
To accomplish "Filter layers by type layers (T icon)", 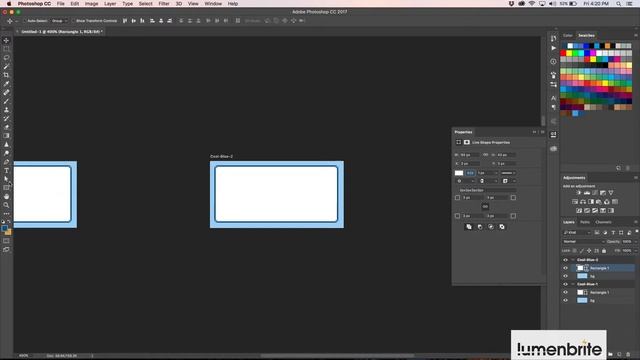I will [x=613, y=232].
